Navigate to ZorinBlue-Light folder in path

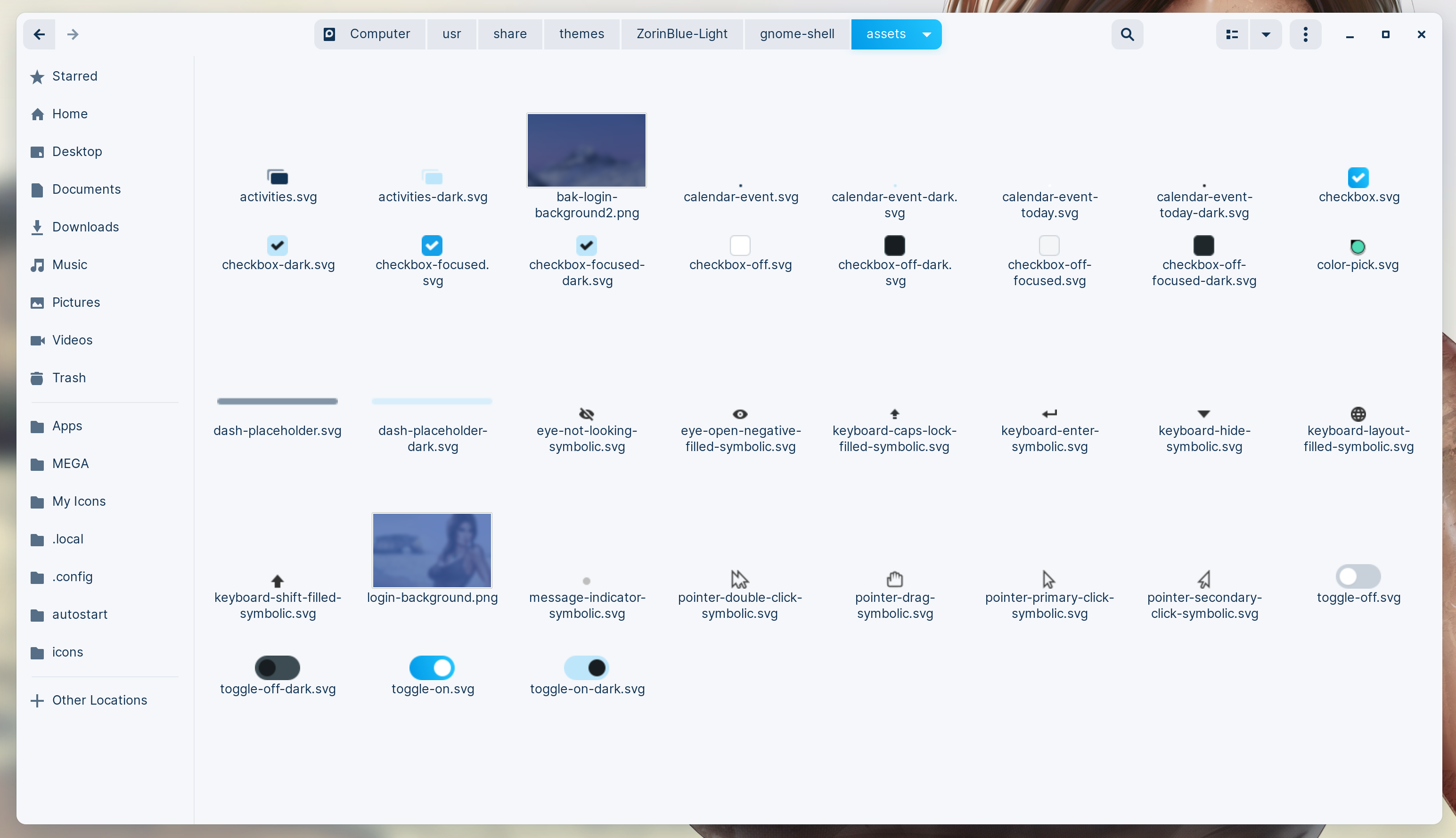(682, 34)
